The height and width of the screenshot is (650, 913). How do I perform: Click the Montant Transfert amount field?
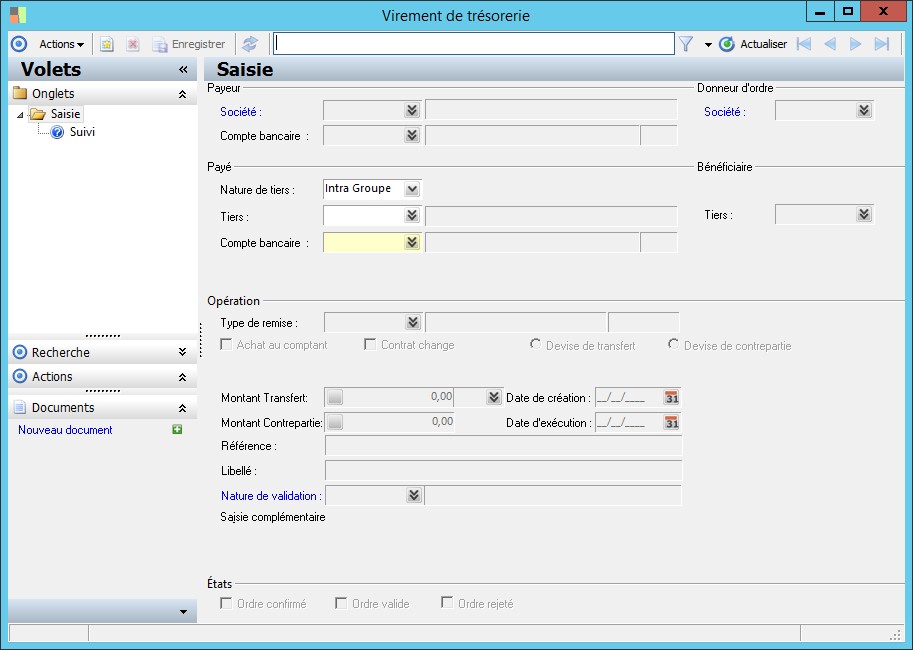coord(399,397)
